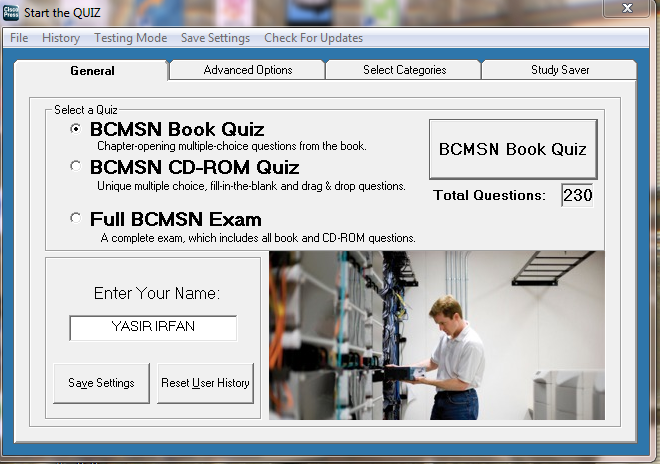Click the Total Questions: label
Screen dimensions: 662x464
pyautogui.click(x=489, y=195)
